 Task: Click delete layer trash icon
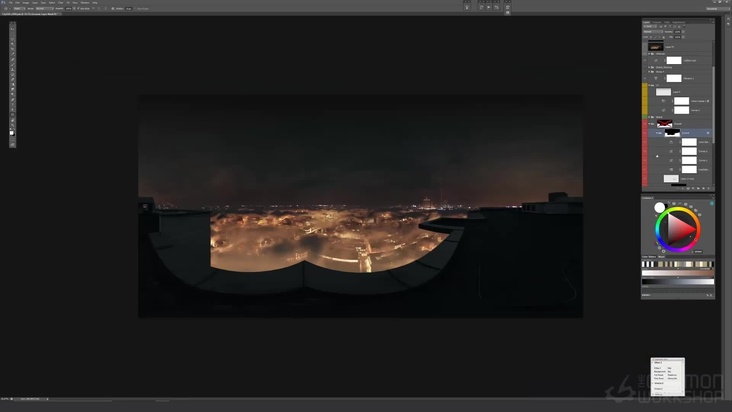[x=708, y=189]
